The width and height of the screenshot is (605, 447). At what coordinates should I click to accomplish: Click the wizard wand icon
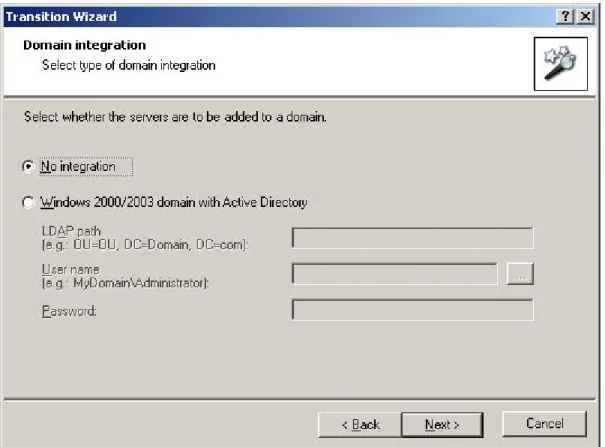pos(561,64)
